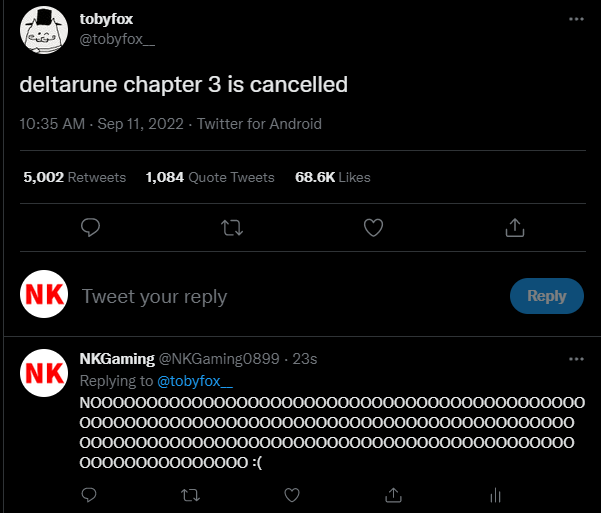
Task: Open more options on NKGaming reply
Action: coord(576,359)
